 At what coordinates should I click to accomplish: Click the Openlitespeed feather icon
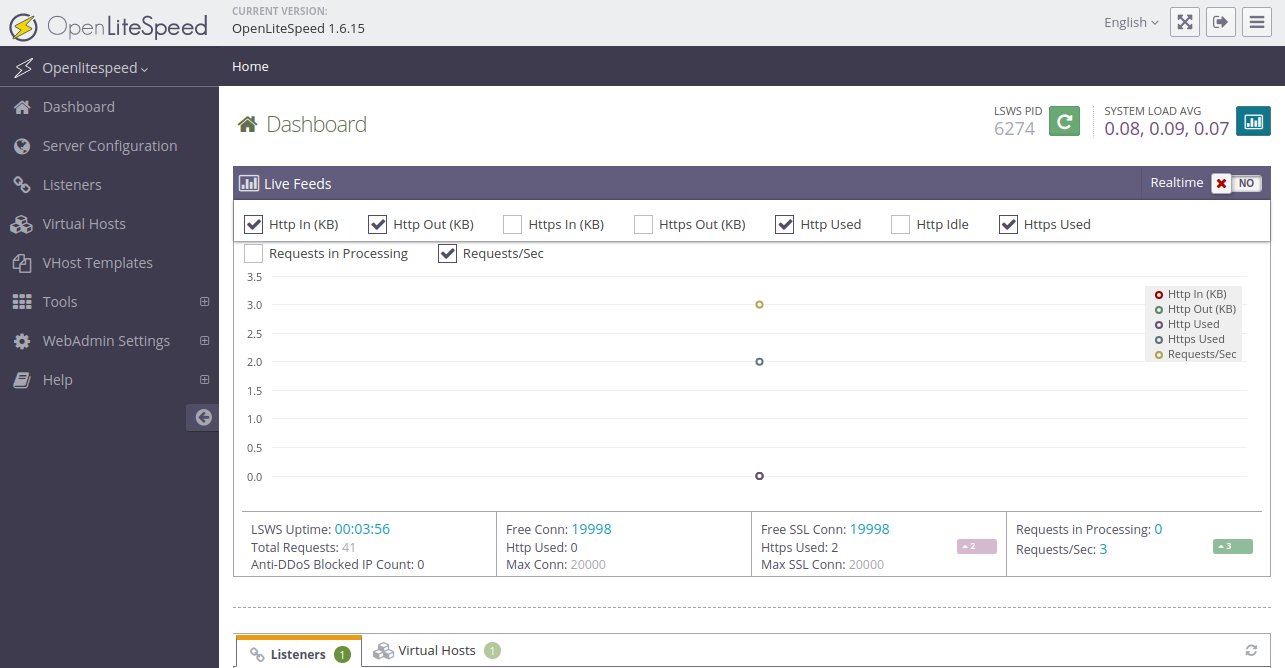point(23,68)
